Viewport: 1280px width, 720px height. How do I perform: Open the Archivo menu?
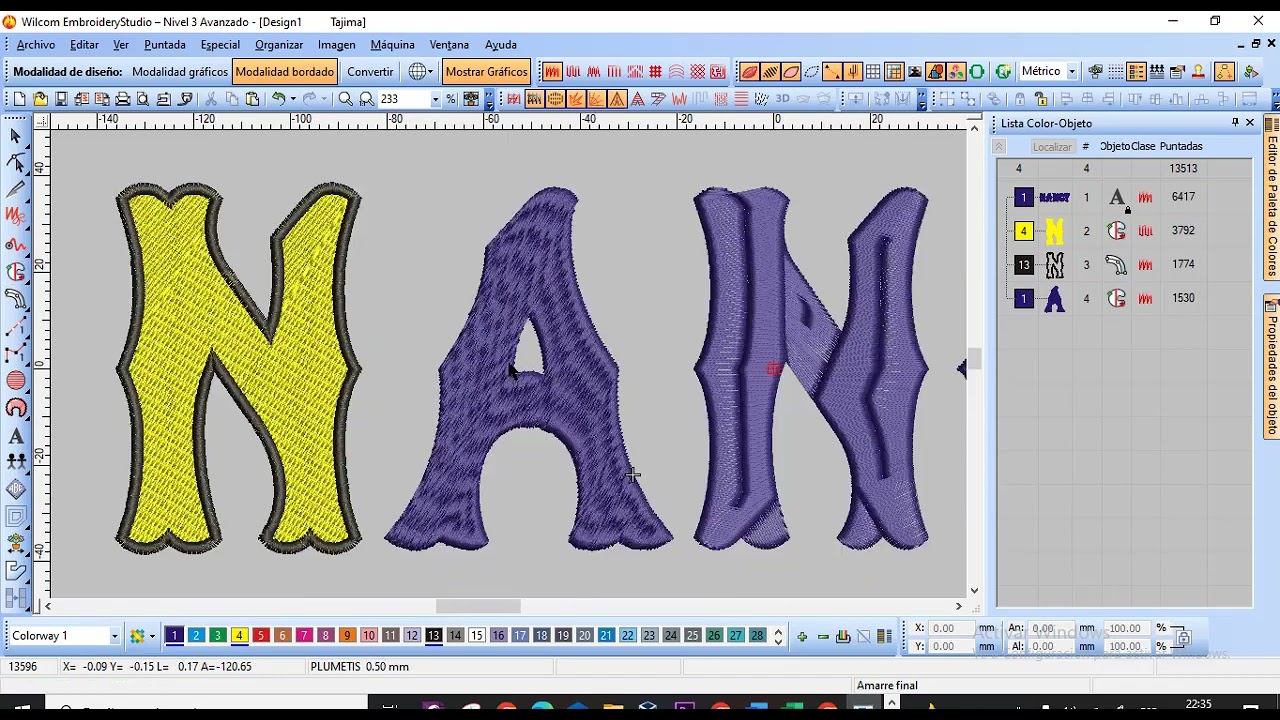point(36,45)
